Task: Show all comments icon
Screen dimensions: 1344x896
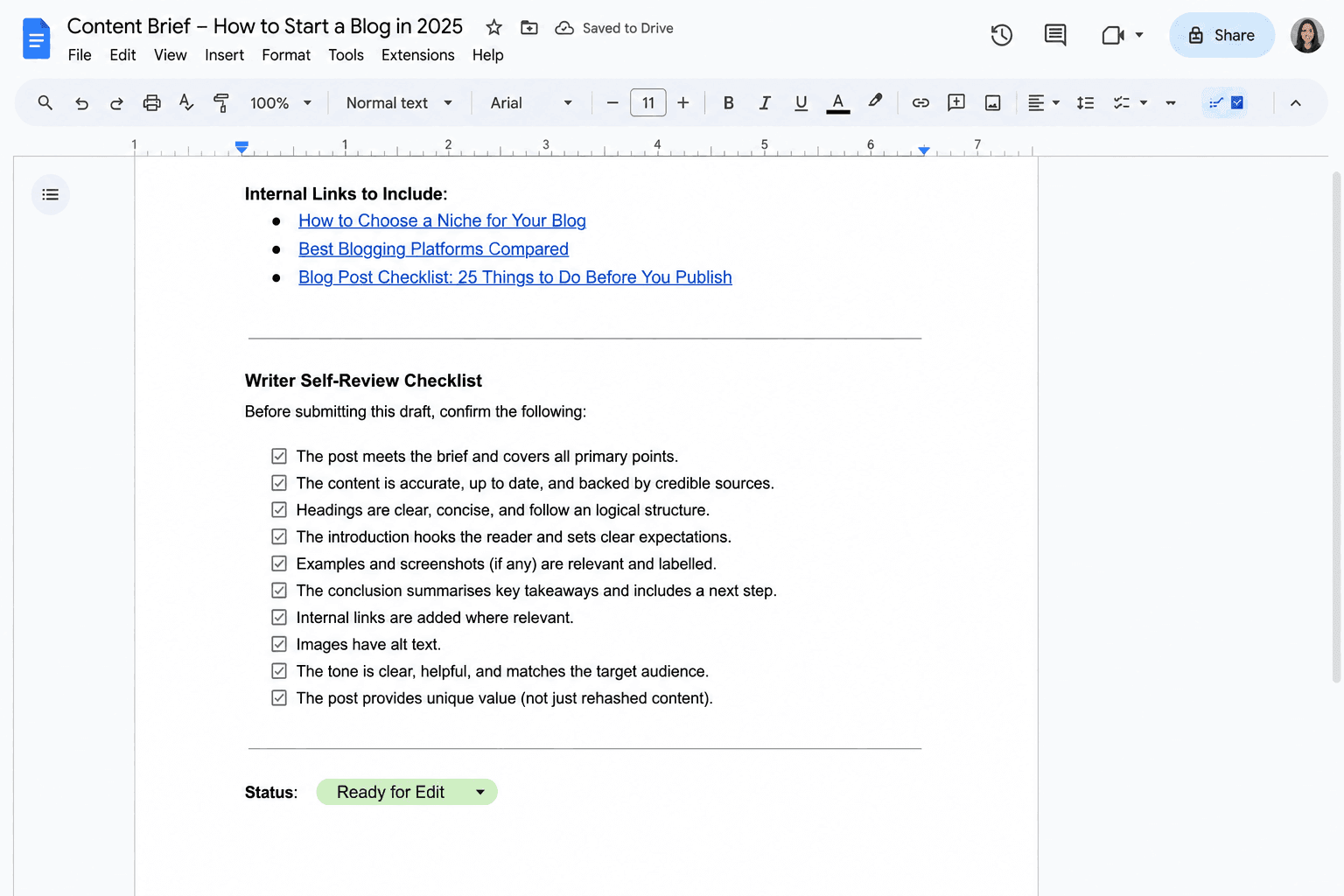Action: point(1055,35)
